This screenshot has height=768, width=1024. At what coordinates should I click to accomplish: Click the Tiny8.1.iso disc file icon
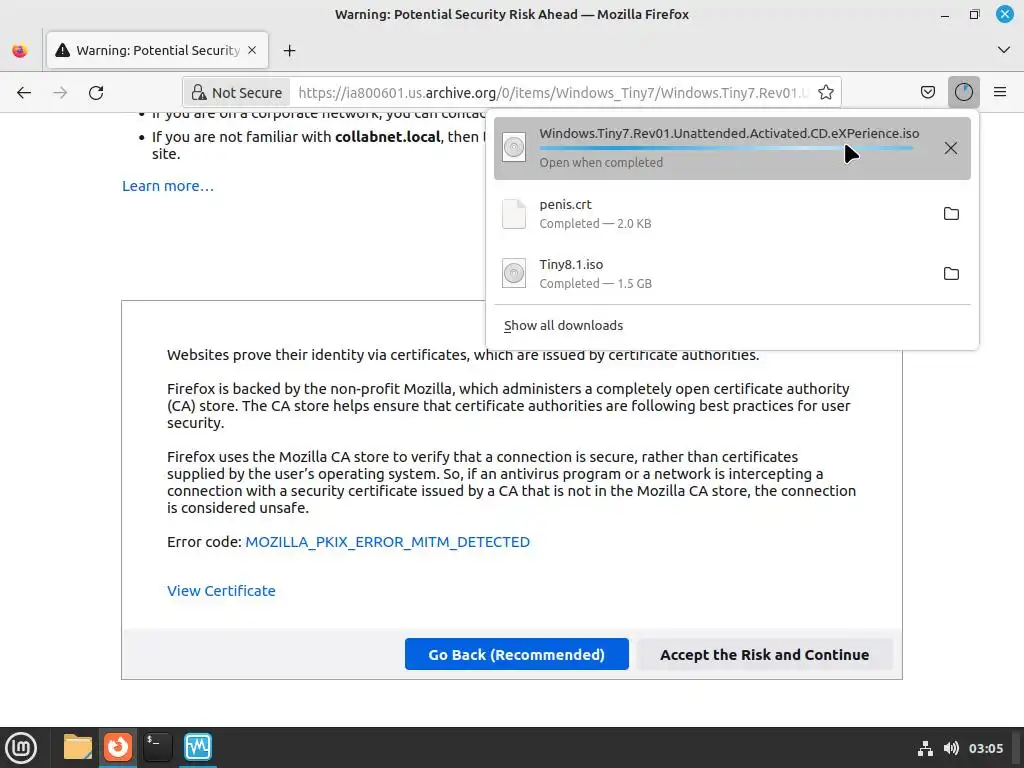[514, 274]
